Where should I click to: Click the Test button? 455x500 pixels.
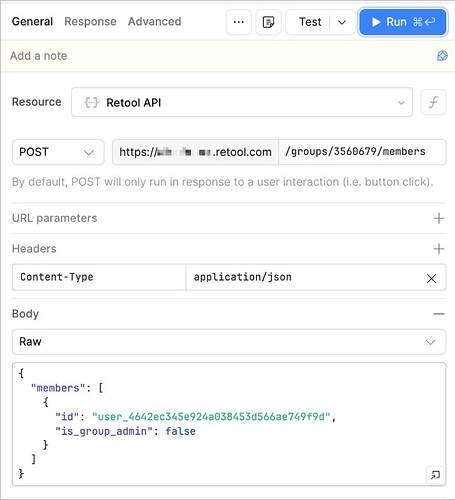(x=310, y=22)
